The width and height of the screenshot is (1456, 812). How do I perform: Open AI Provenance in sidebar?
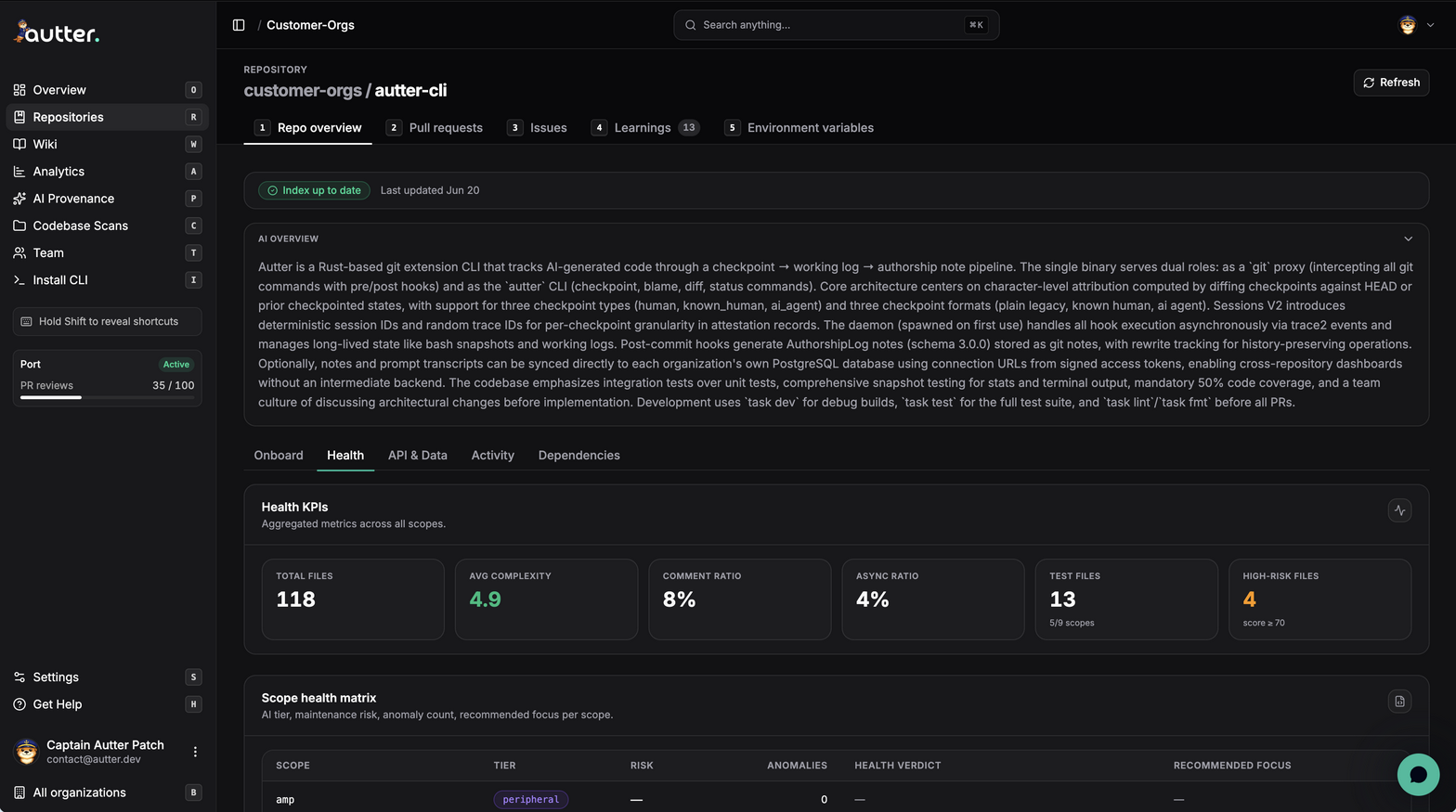point(108,199)
